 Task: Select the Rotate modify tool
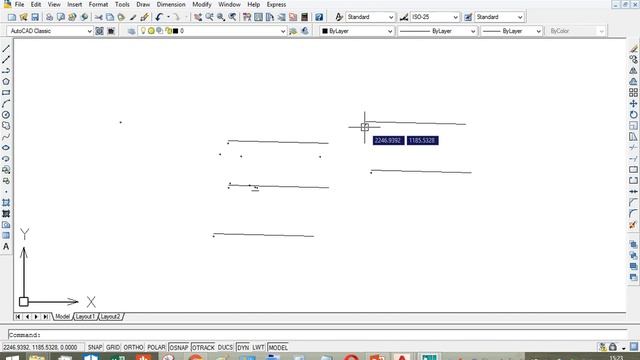633,115
